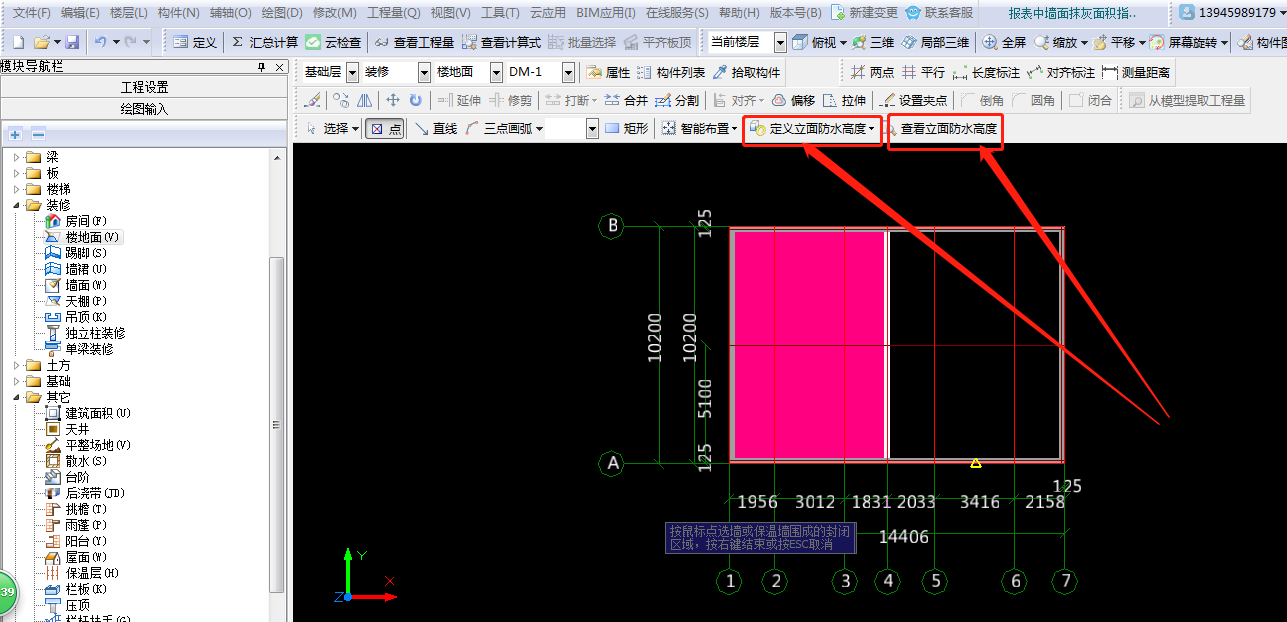Switch to 绘图输入 tab
Screen dimensions: 1287x622
click(144, 109)
